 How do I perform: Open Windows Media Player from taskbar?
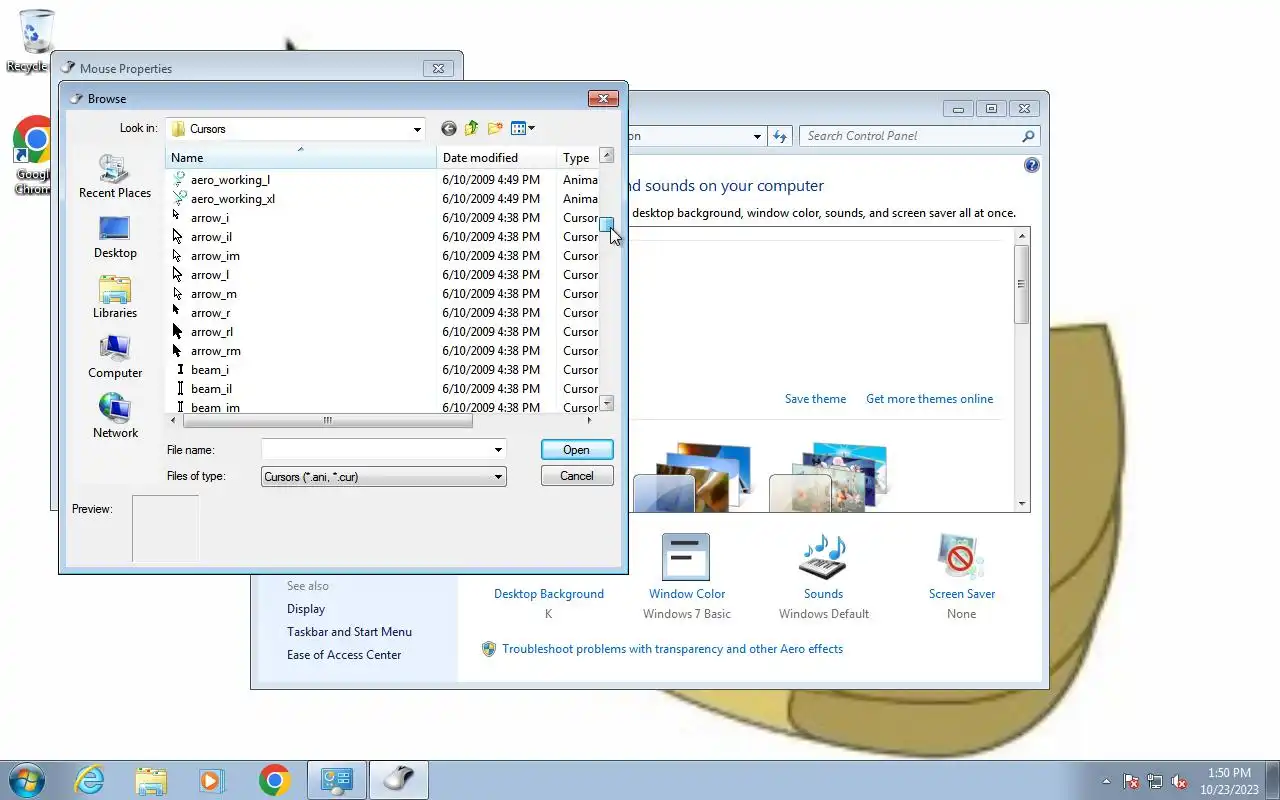point(212,780)
